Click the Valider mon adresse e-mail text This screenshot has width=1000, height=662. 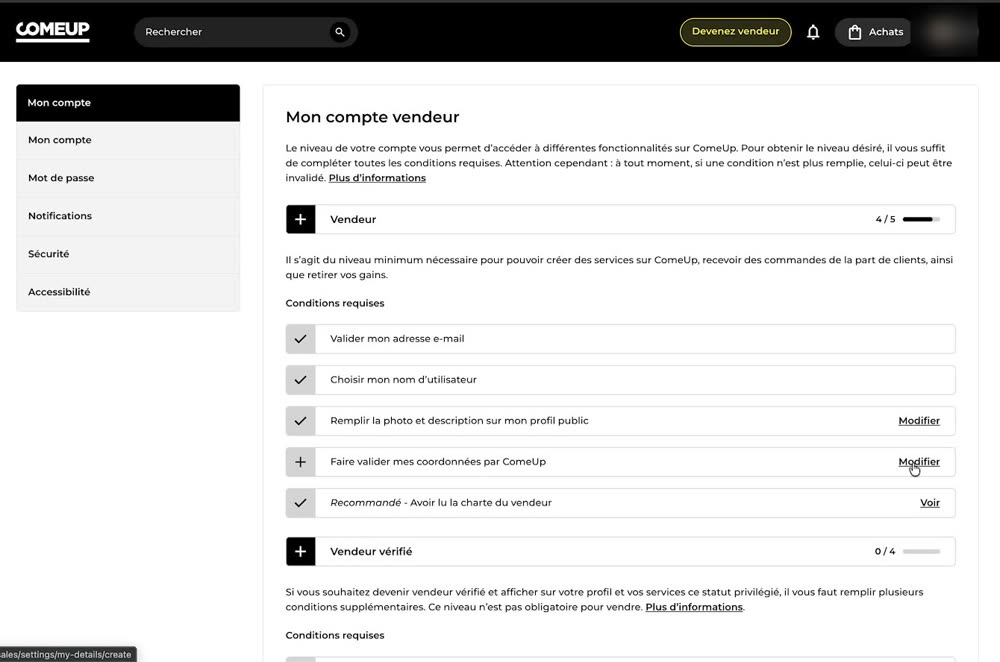click(x=397, y=339)
